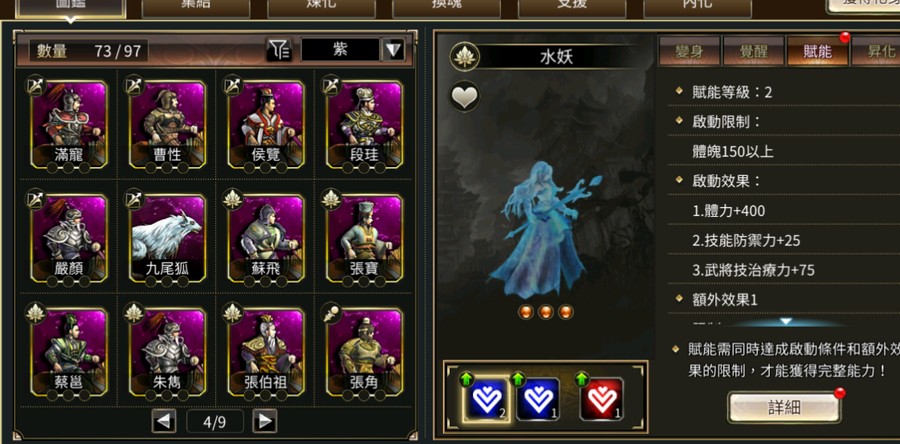Click the 紫 rarity filter box

340,50
